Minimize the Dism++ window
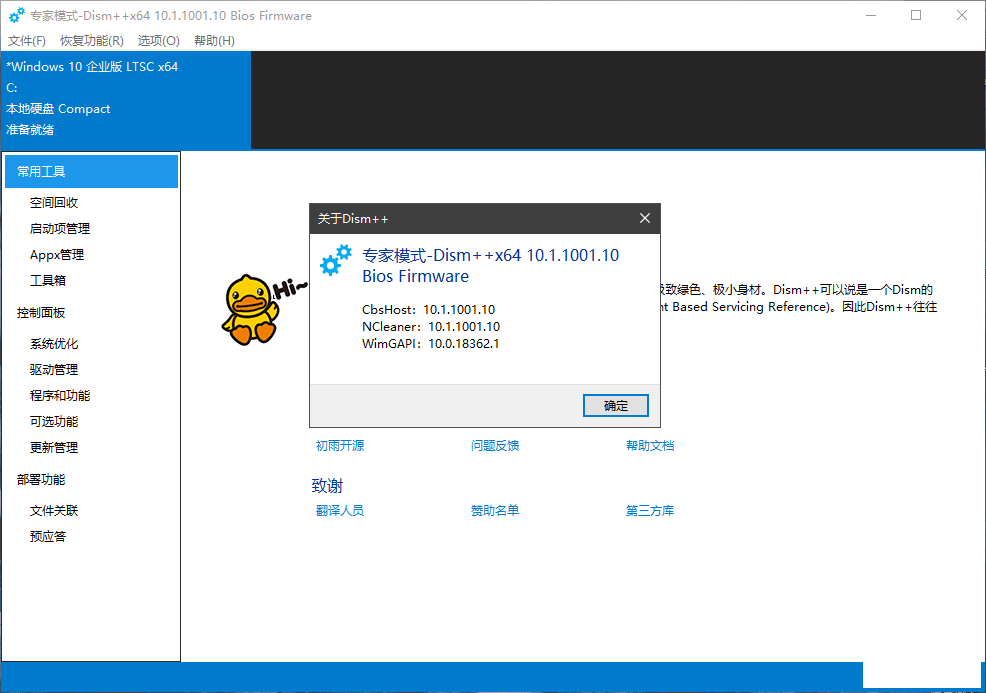986x693 pixels. (x=871, y=15)
